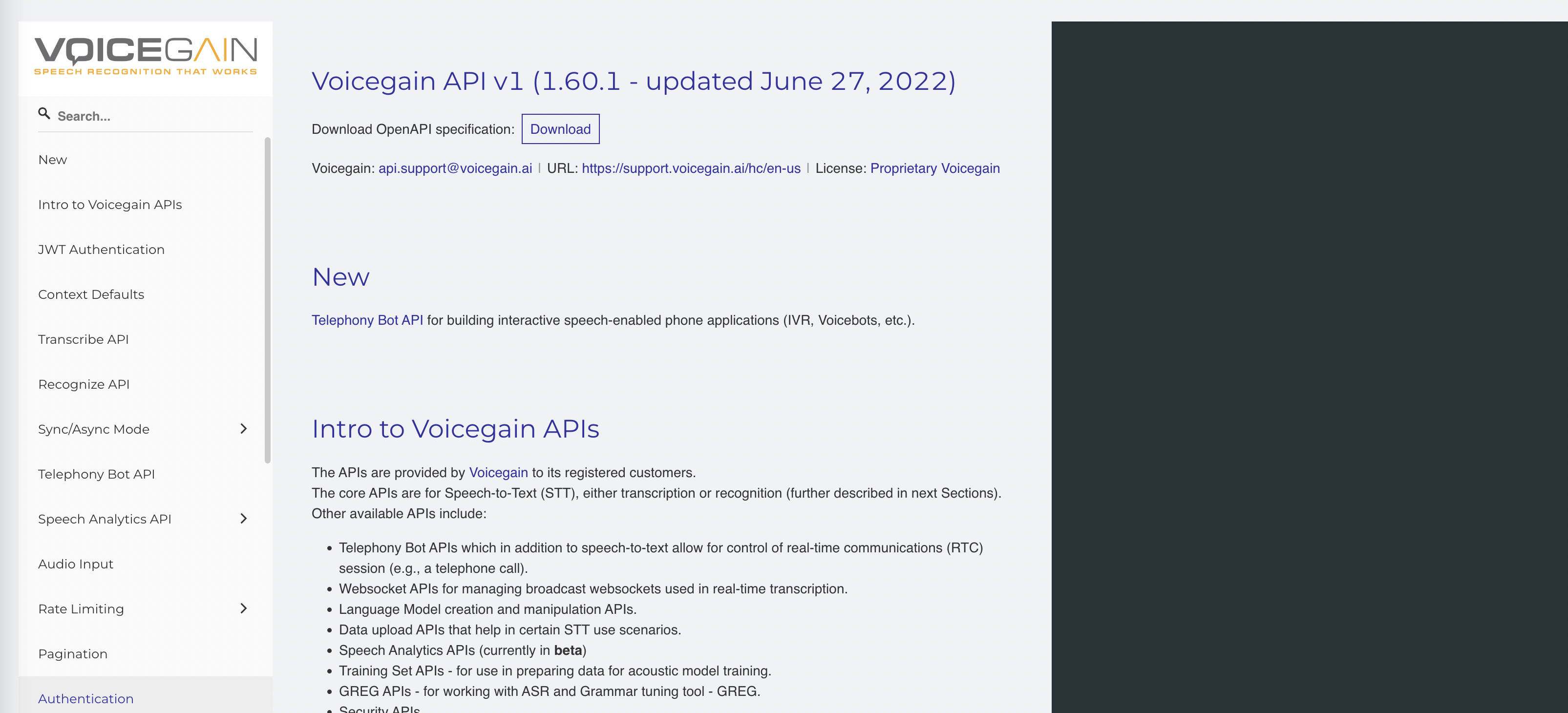Click 'GREG APIs' bullet text
This screenshot has height=713, width=1568.
click(549, 692)
